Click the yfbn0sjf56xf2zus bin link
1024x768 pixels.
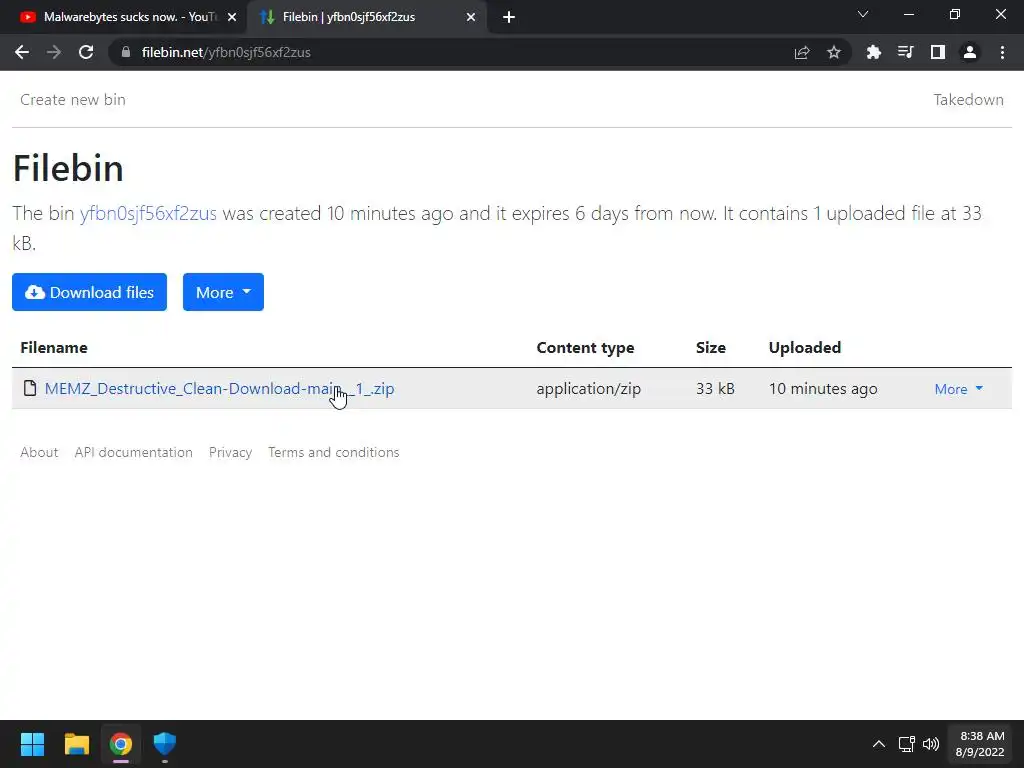coord(148,214)
